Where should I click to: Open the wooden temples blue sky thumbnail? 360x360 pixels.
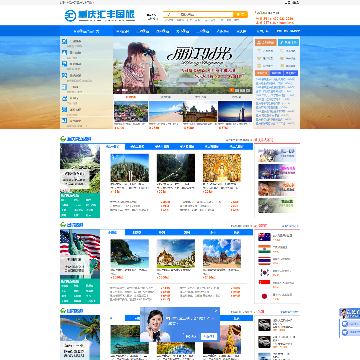click(222, 253)
